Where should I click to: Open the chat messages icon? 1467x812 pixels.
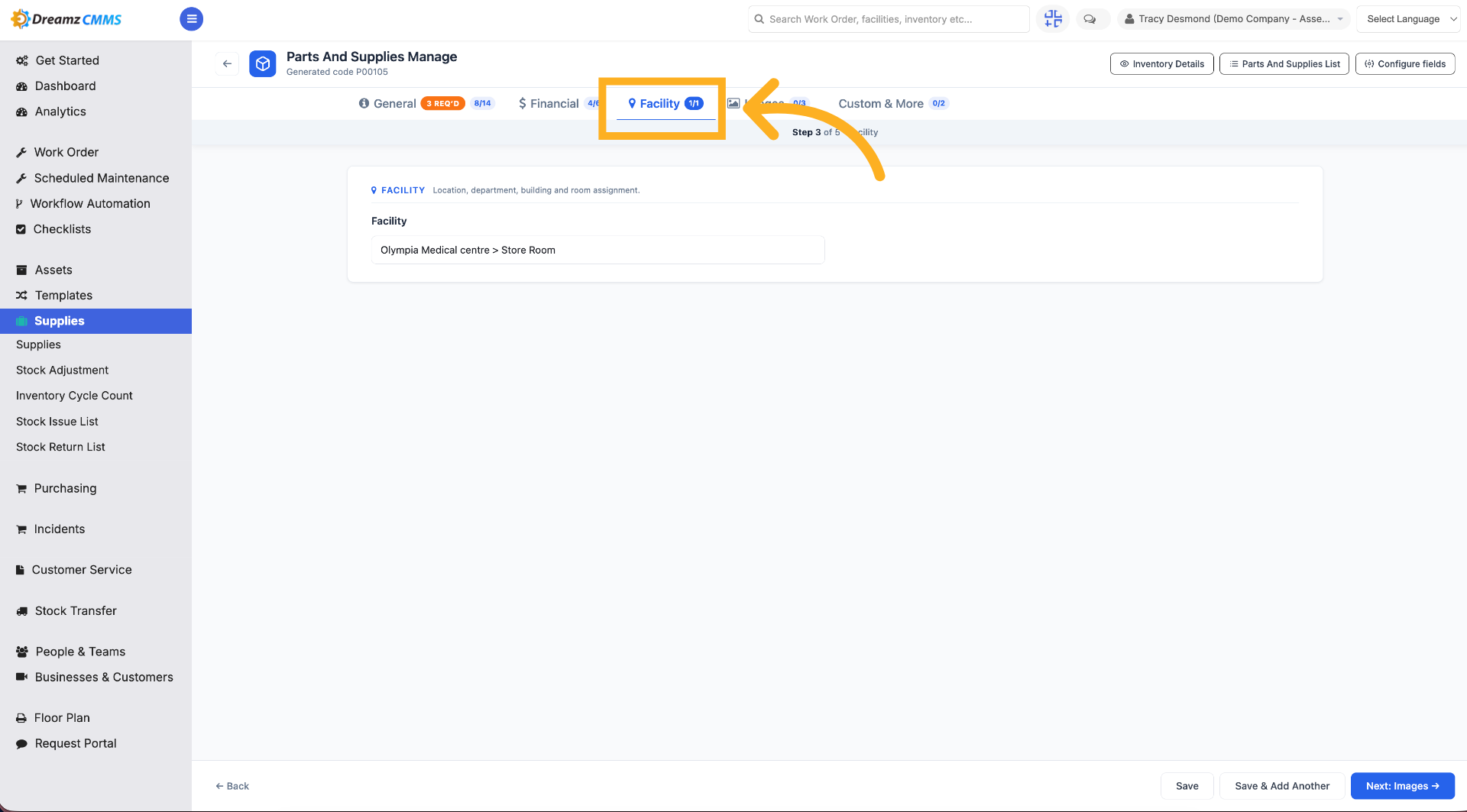[1090, 19]
